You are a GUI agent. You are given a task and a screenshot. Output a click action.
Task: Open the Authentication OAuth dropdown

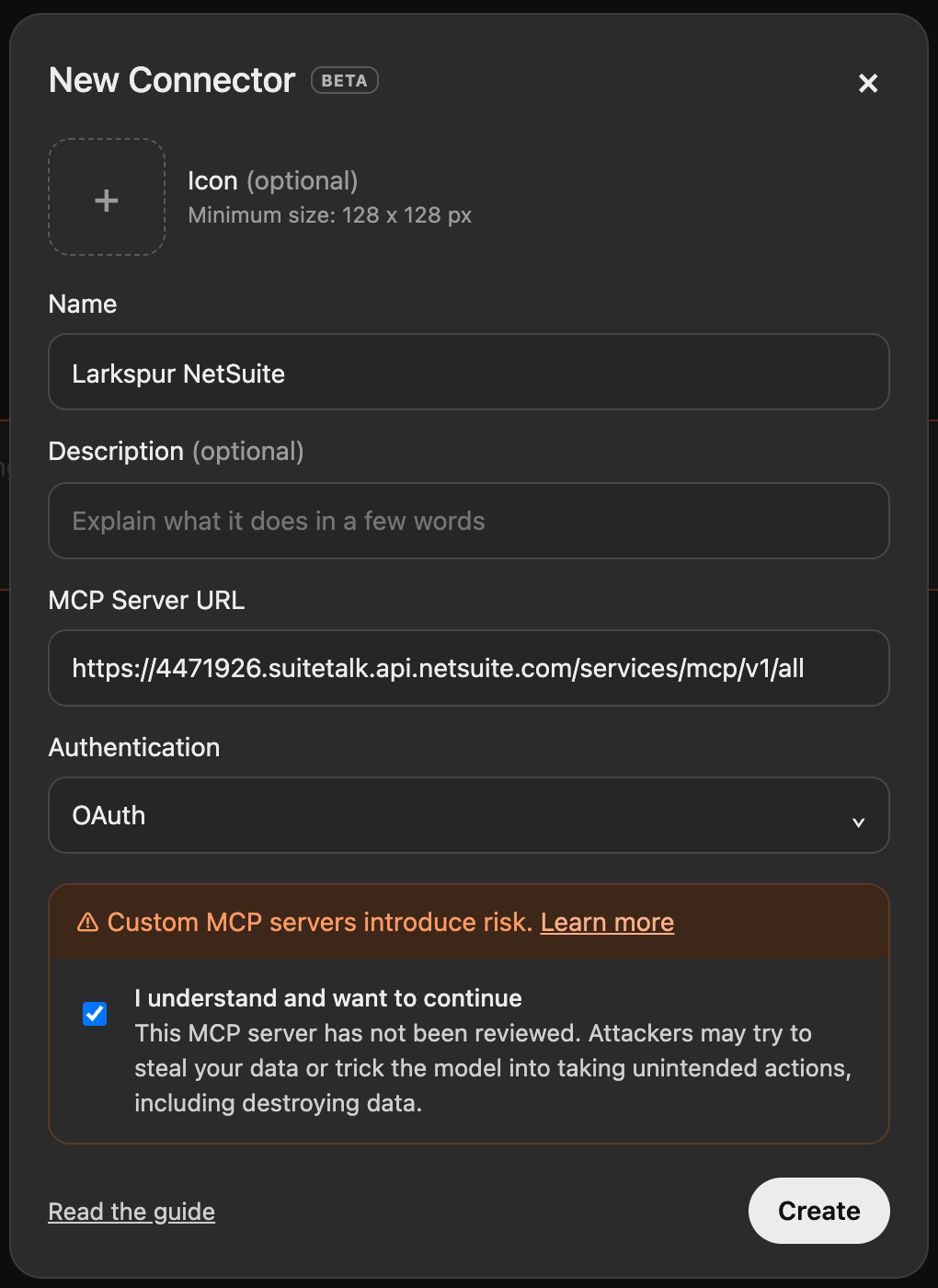469,815
